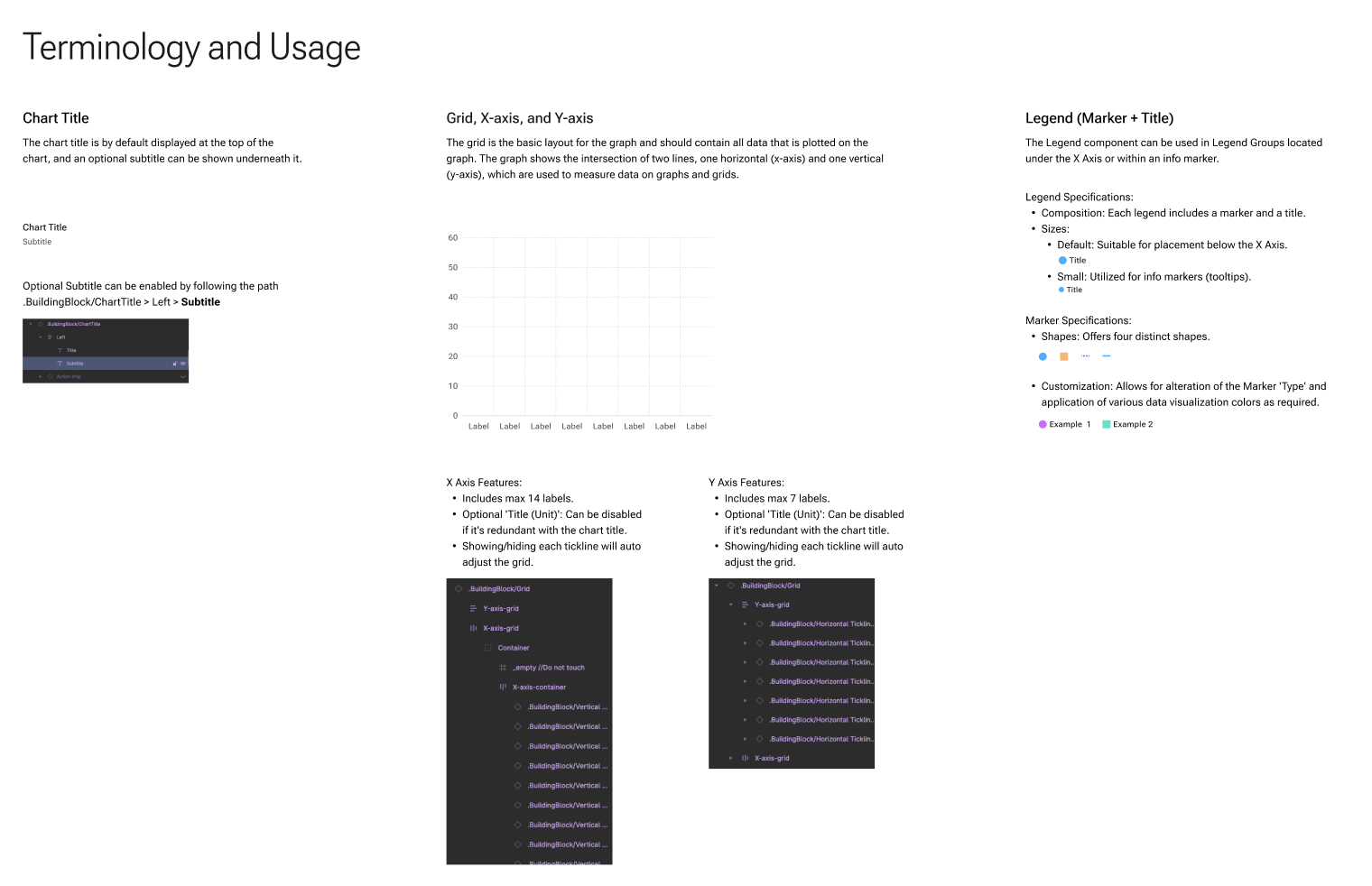Collapse Y-axis-grid arrow under Y Axis Features
The image size is (1372, 886).
(731, 605)
